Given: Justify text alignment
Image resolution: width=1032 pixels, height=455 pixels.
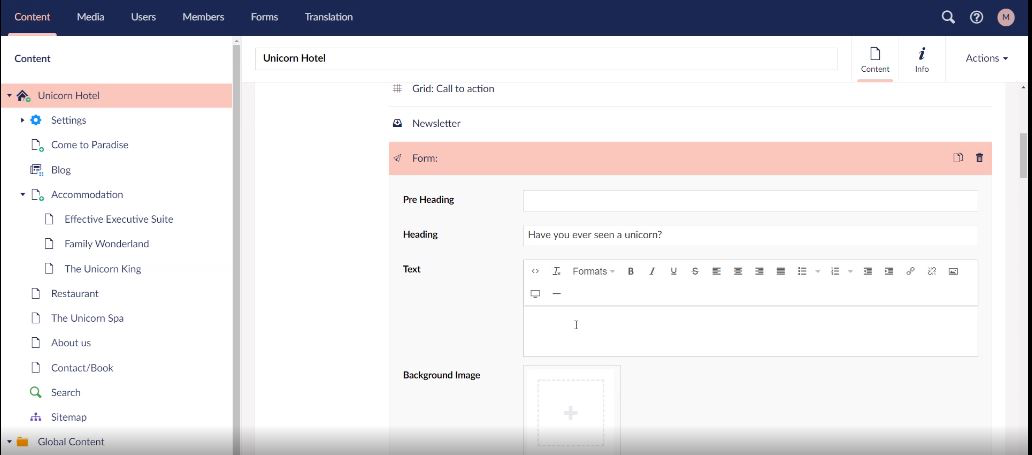Looking at the screenshot, I should click(781, 271).
